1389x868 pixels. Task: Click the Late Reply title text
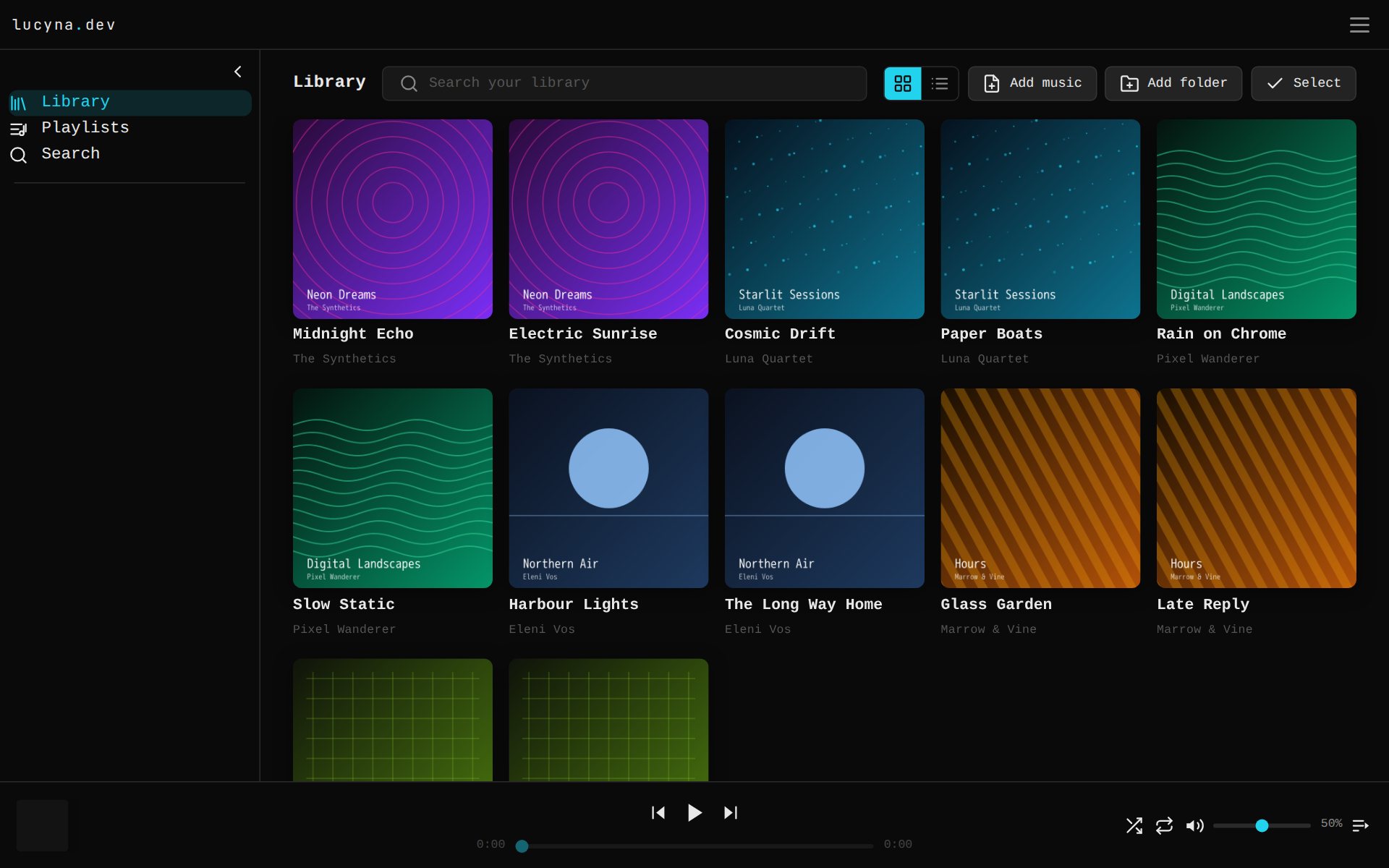[1203, 605]
